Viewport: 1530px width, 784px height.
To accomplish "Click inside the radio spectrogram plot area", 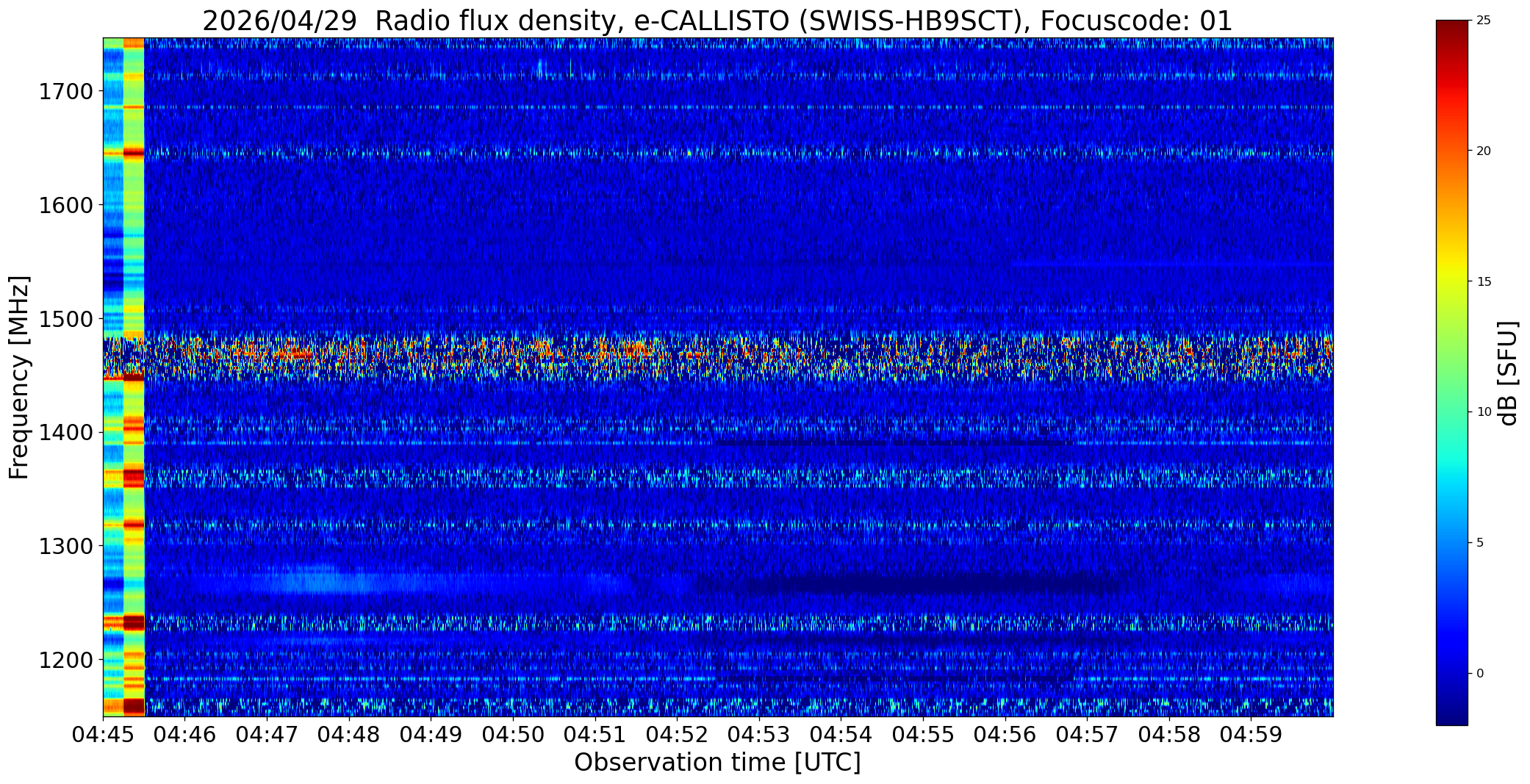I will coord(718,377).
